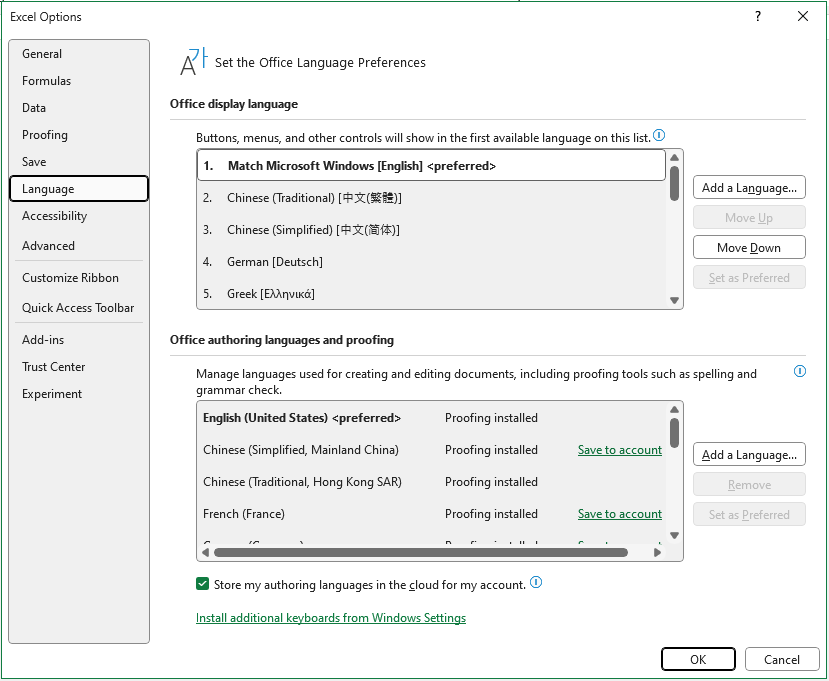Click the authoring list vertical scrollbar thumb
This screenshot has height=681, width=829.
point(674,433)
